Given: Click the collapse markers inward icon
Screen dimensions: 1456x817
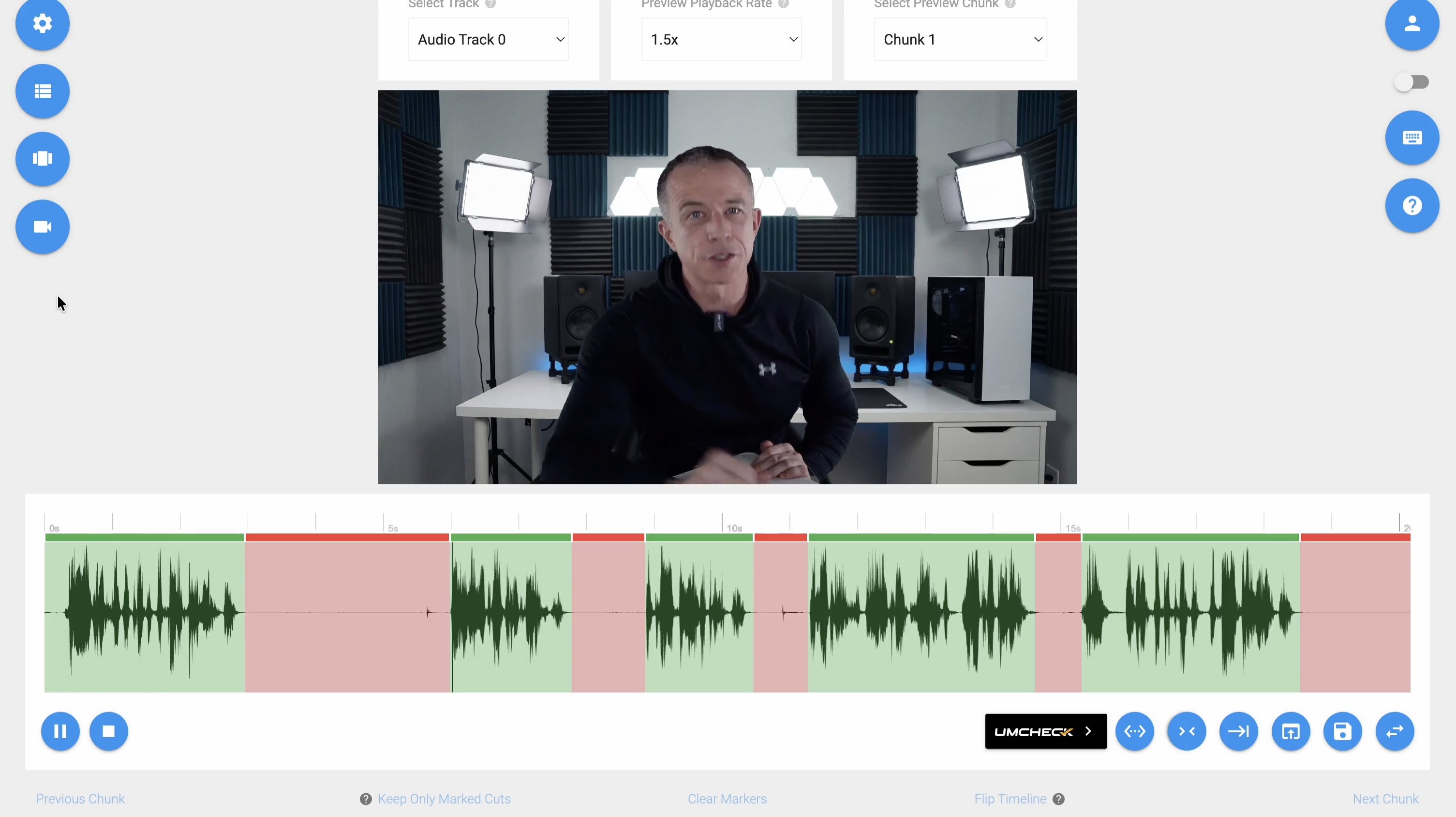Looking at the screenshot, I should point(1187,731).
